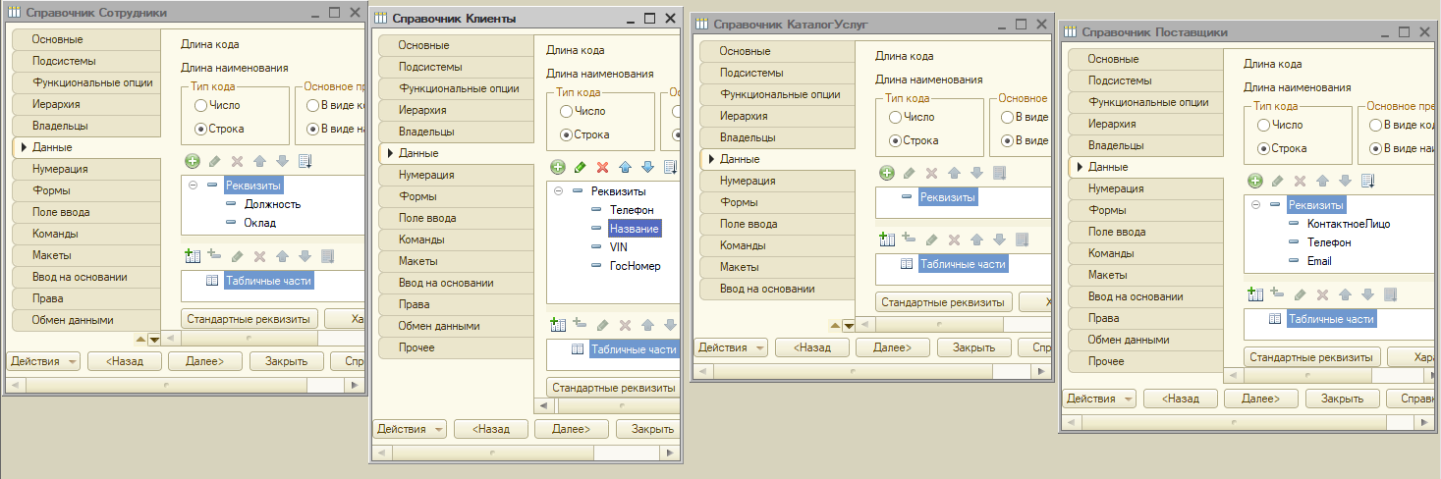Click sort list icon in Сотрудники attributes toolbar
The image size is (1441, 479).
pyautogui.click(x=305, y=161)
